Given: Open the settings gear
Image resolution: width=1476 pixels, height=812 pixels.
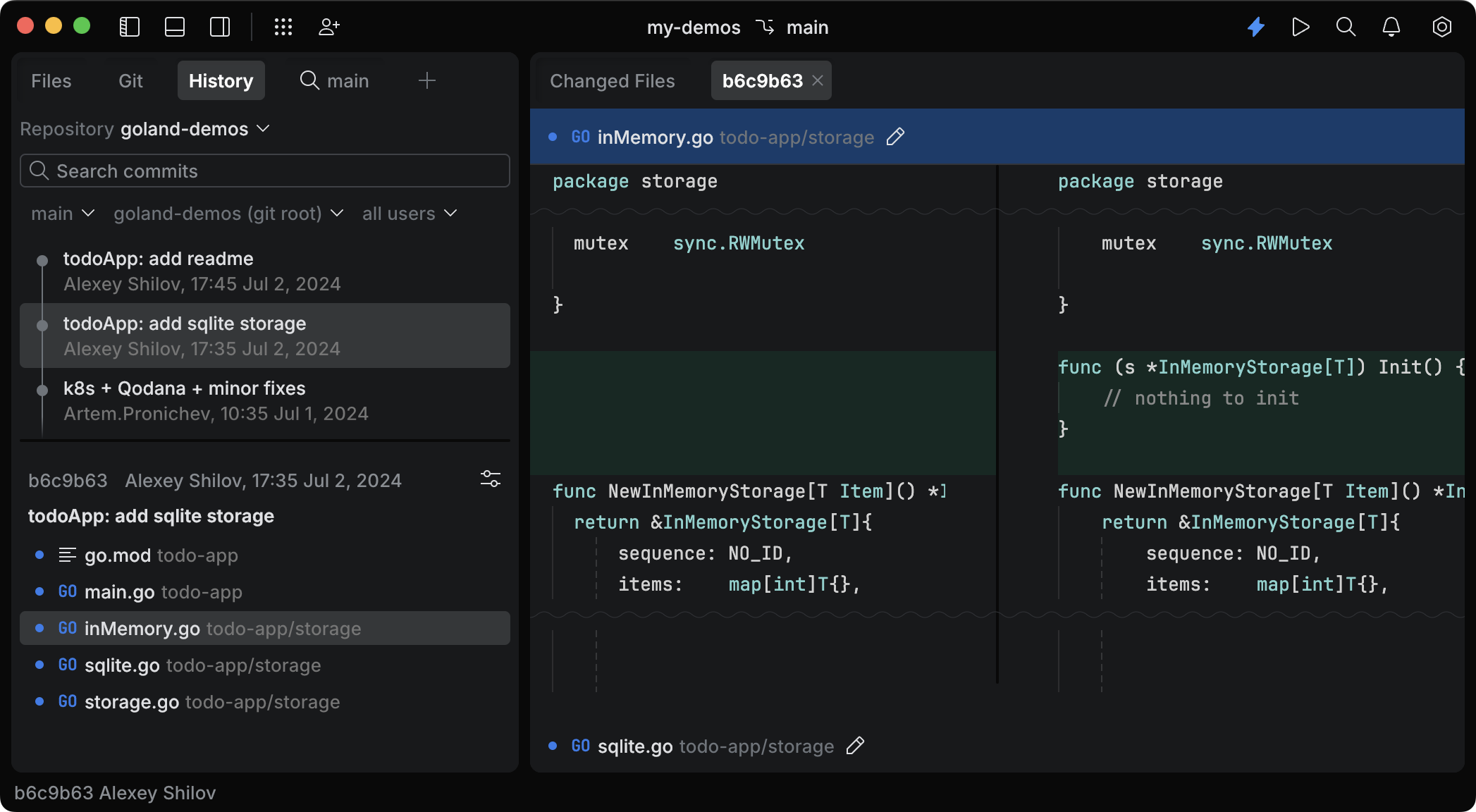Looking at the screenshot, I should tap(1441, 27).
